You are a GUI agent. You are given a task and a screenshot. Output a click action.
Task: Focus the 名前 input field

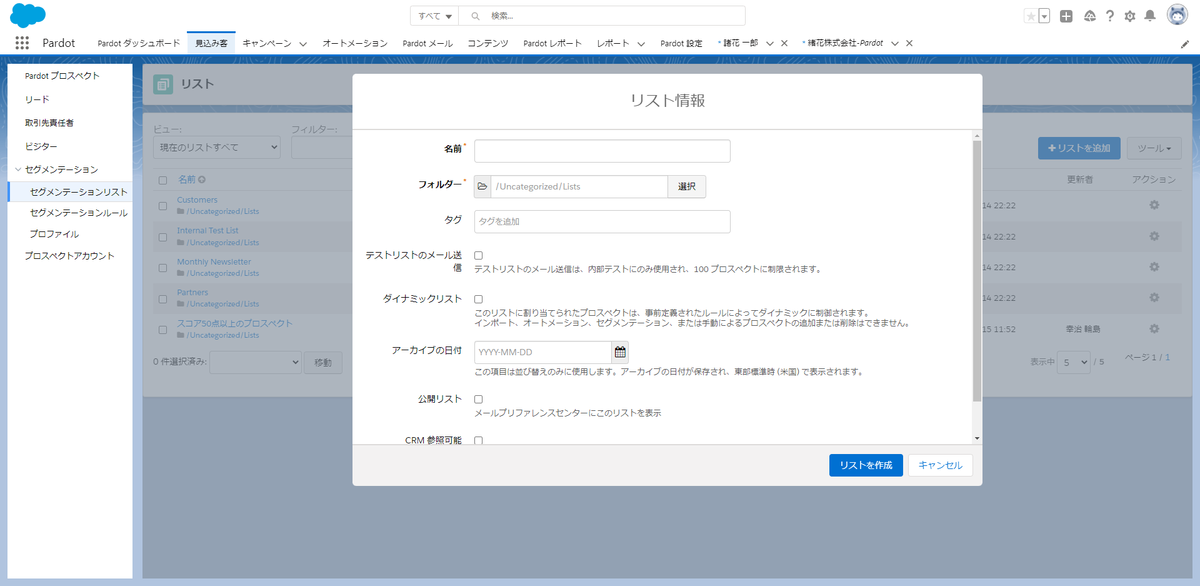tap(602, 150)
